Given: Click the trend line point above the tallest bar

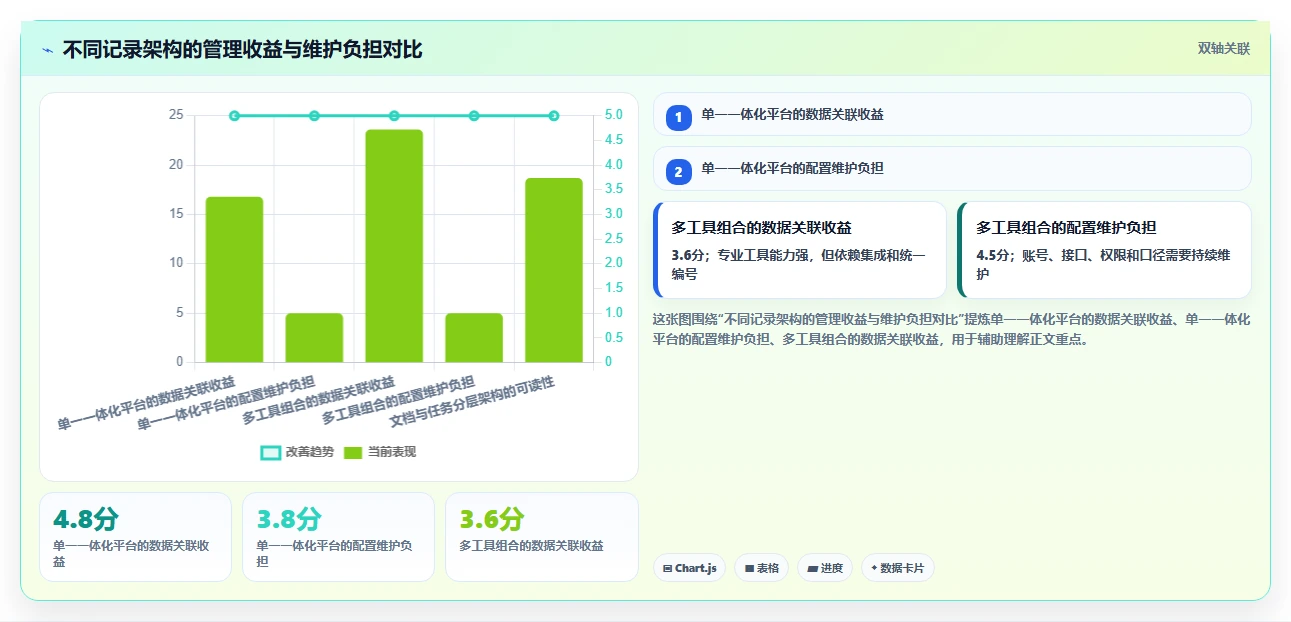Looking at the screenshot, I should [x=394, y=116].
